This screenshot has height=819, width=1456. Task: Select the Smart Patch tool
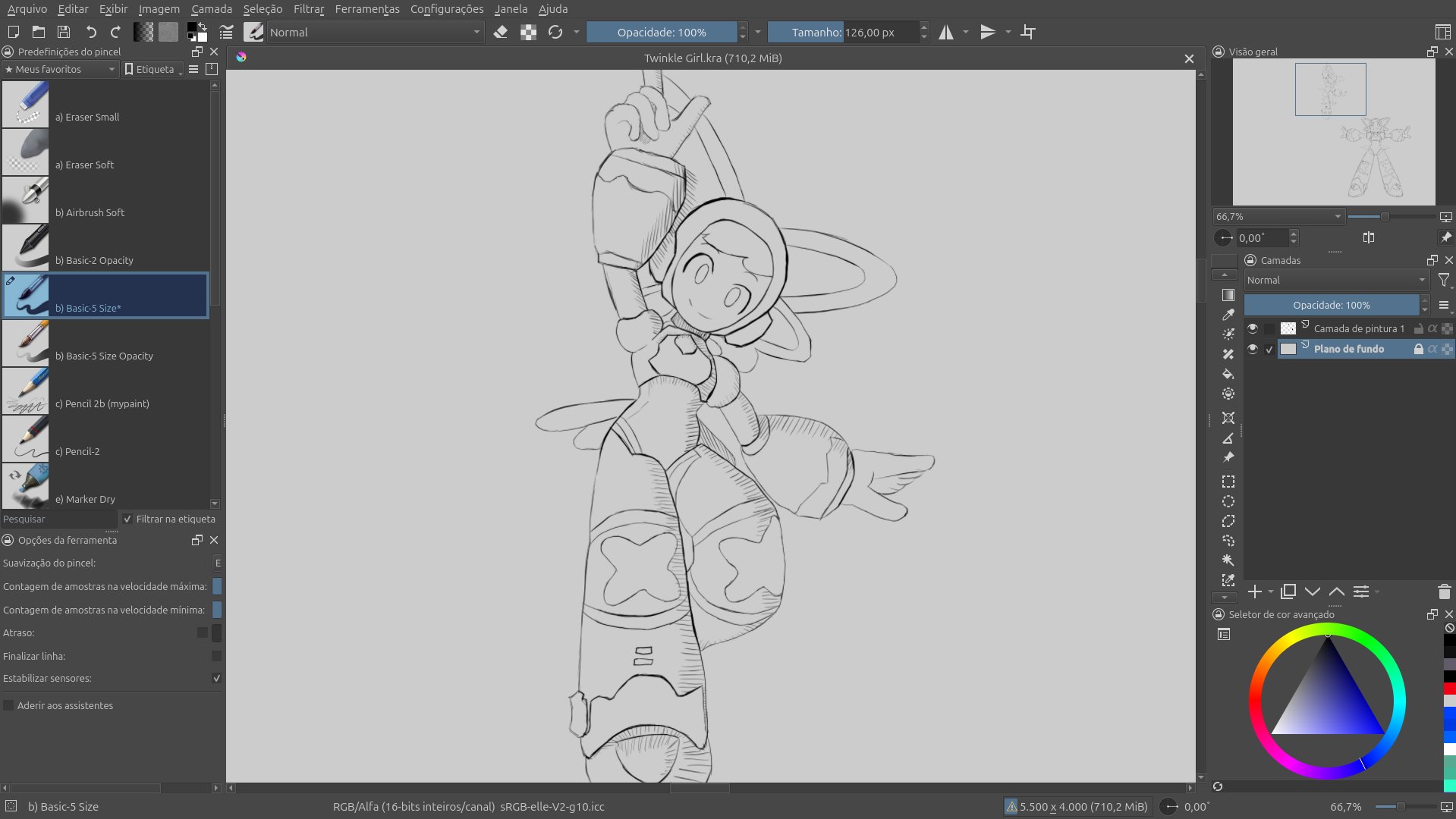click(1228, 354)
